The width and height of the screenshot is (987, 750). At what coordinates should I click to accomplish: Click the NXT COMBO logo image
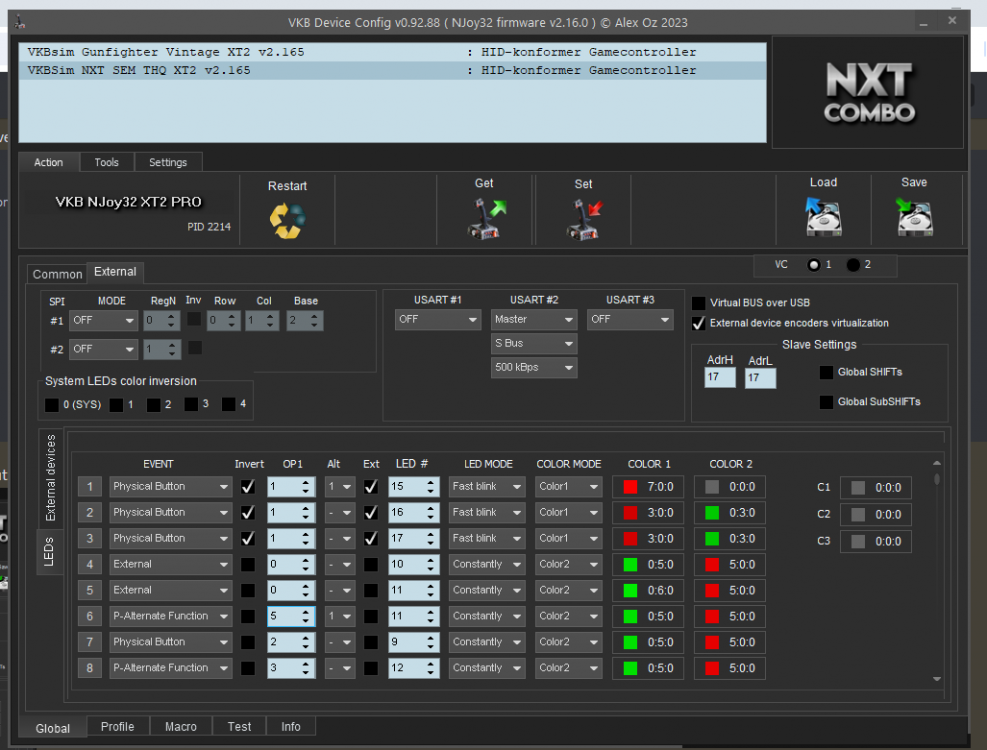867,92
